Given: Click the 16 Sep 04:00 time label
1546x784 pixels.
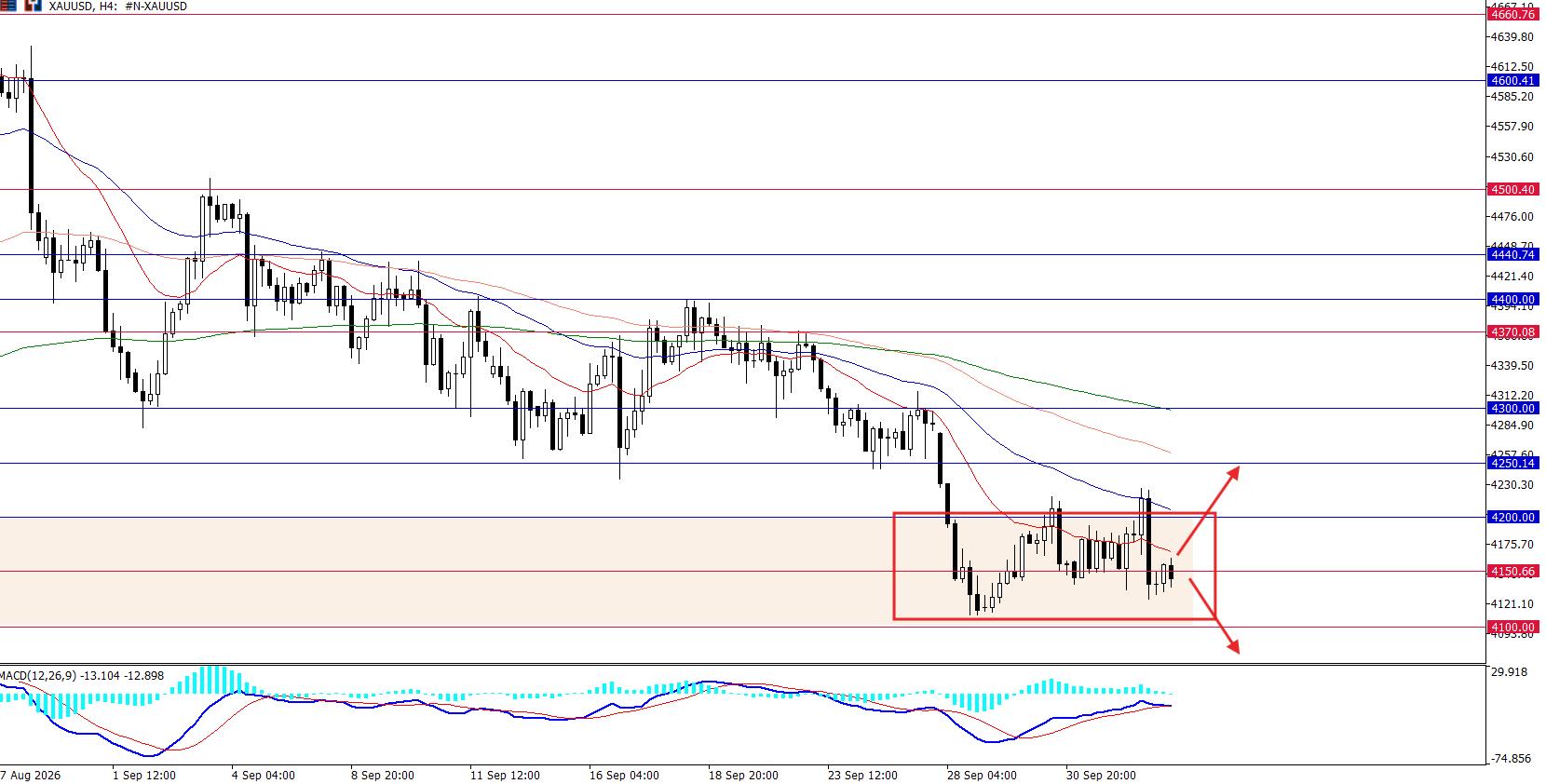Looking at the screenshot, I should tap(624, 776).
